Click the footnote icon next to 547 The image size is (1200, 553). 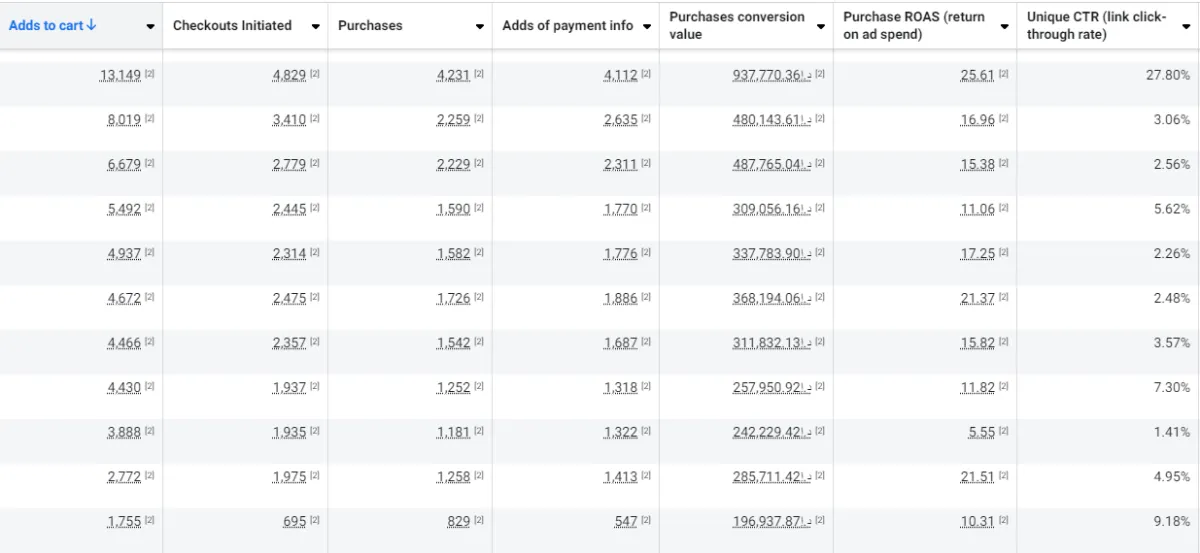pyautogui.click(x=646, y=521)
